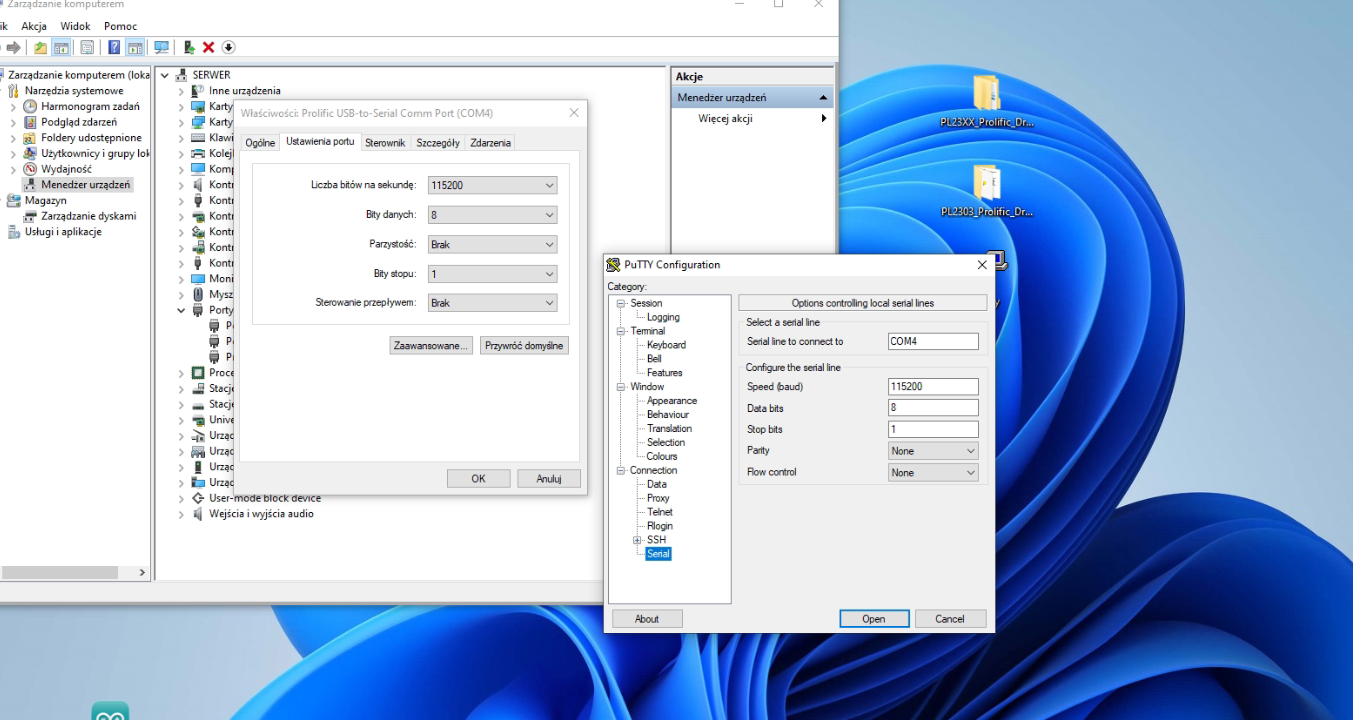This screenshot has height=720, width=1353.
Task: Select the Podgląd zdarzeń icon
Action: click(x=31, y=122)
